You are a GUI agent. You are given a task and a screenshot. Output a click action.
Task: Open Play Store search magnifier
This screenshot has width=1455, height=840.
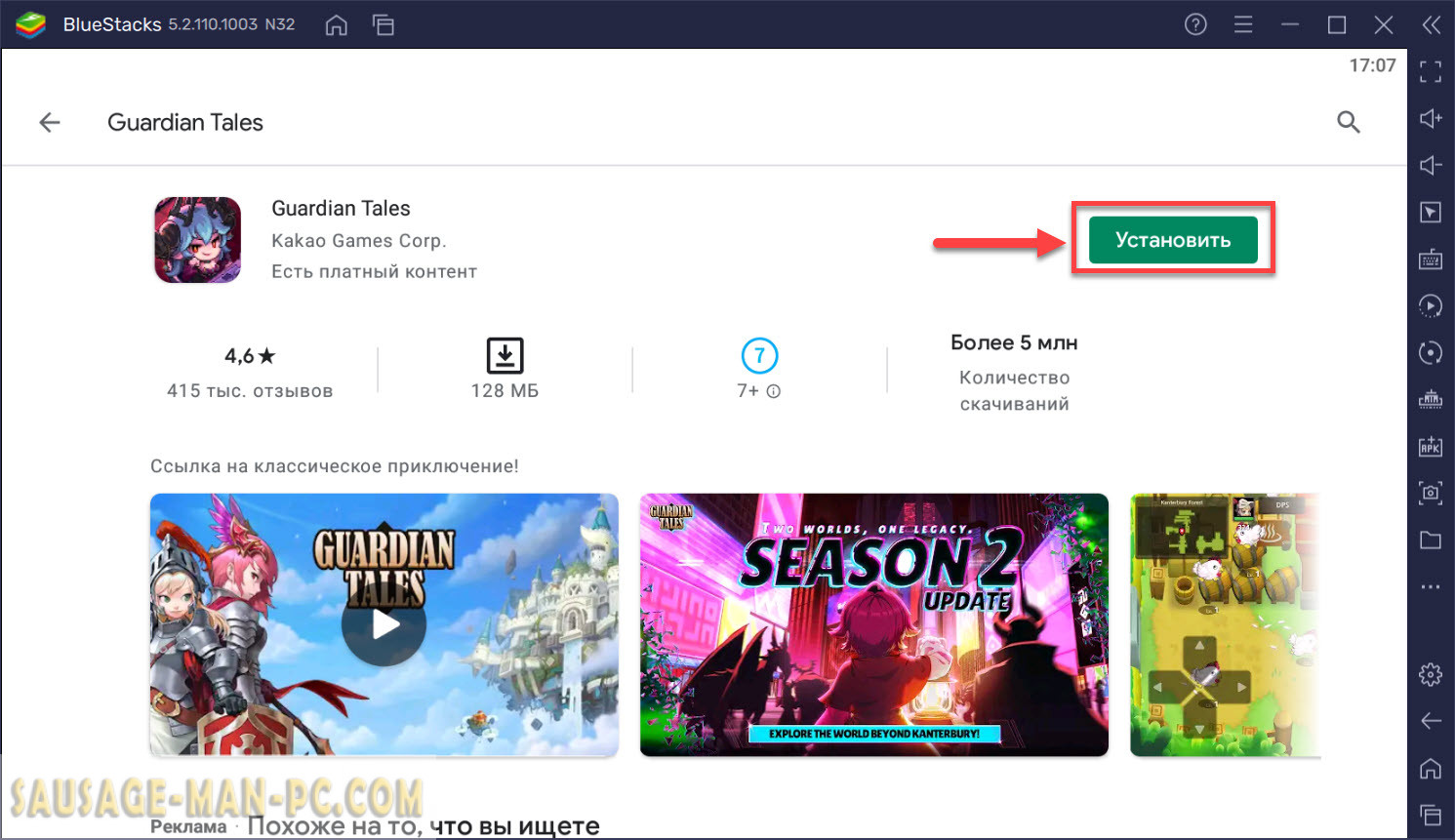(x=1349, y=122)
